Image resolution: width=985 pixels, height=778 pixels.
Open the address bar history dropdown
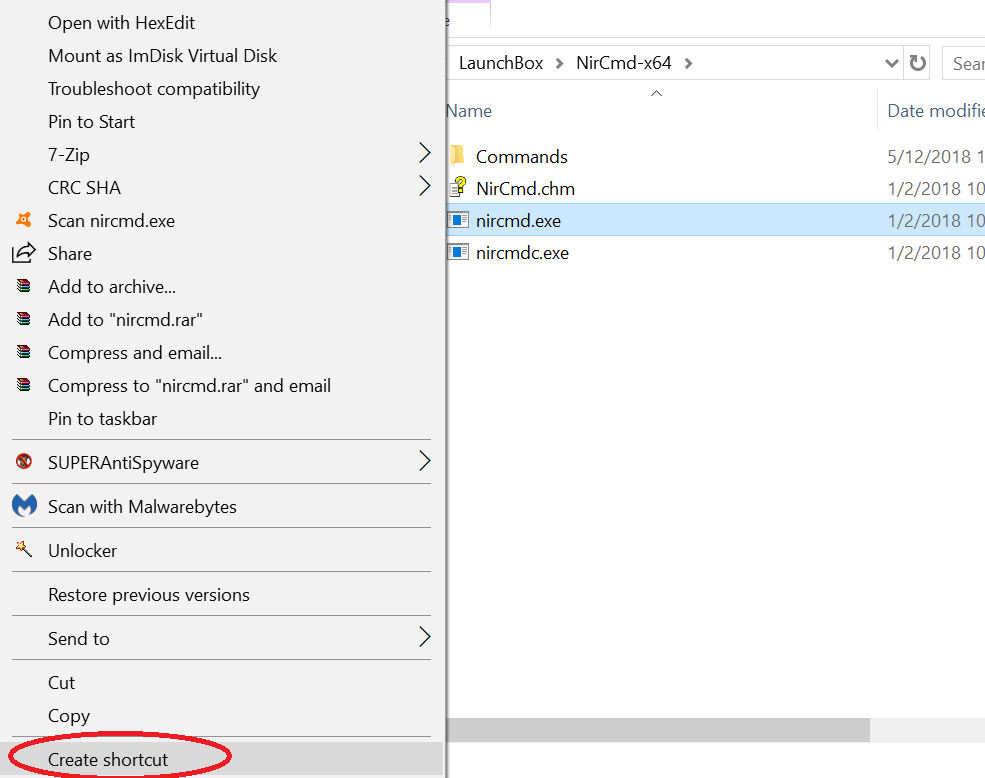click(x=891, y=63)
